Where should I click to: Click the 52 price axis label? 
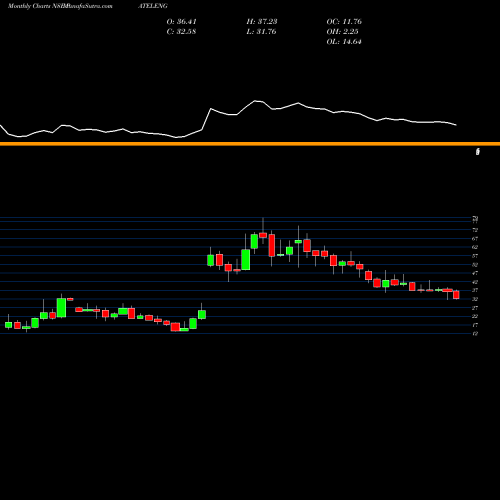tap(475, 265)
